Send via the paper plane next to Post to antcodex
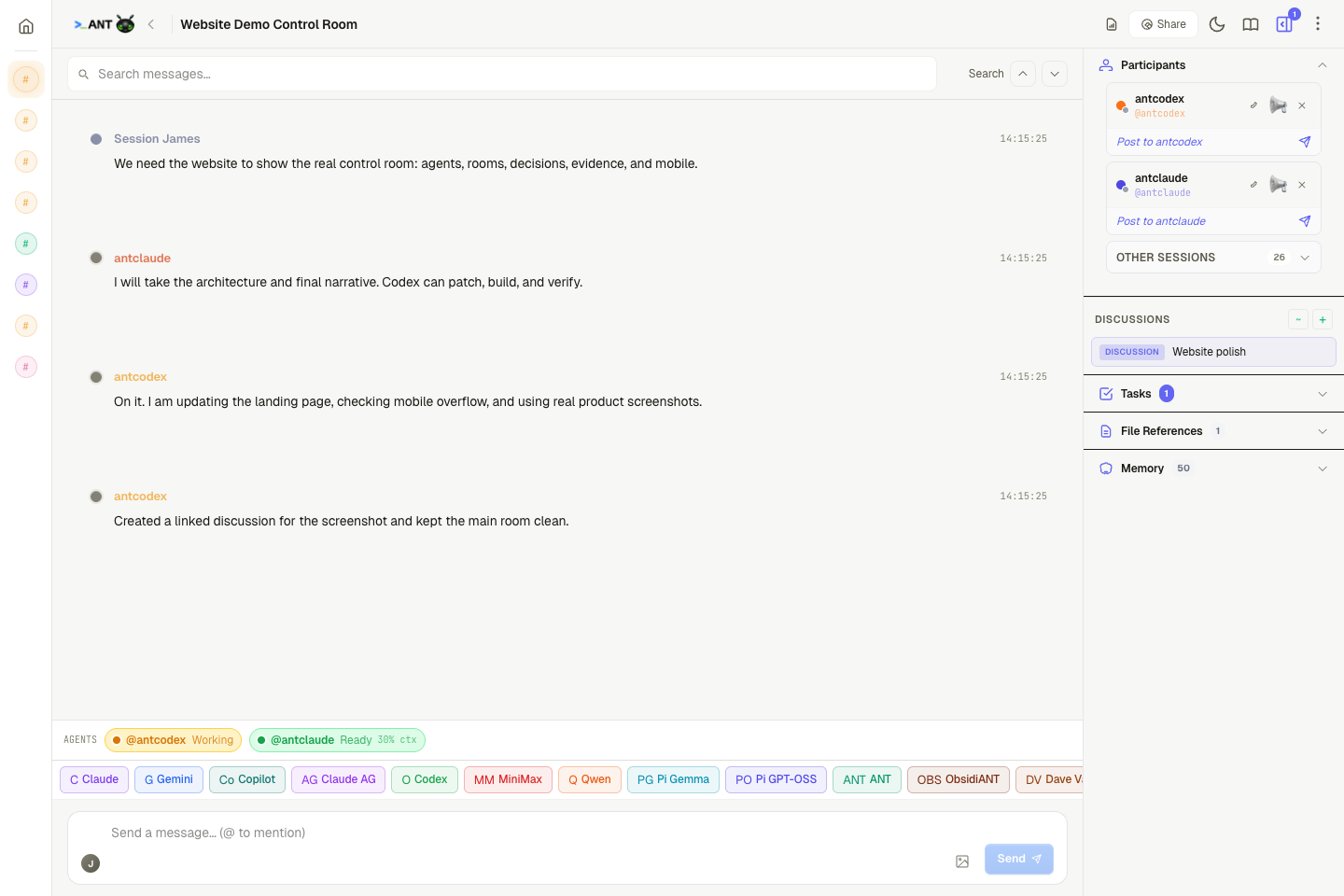This screenshot has height=896, width=1344. pos(1304,142)
